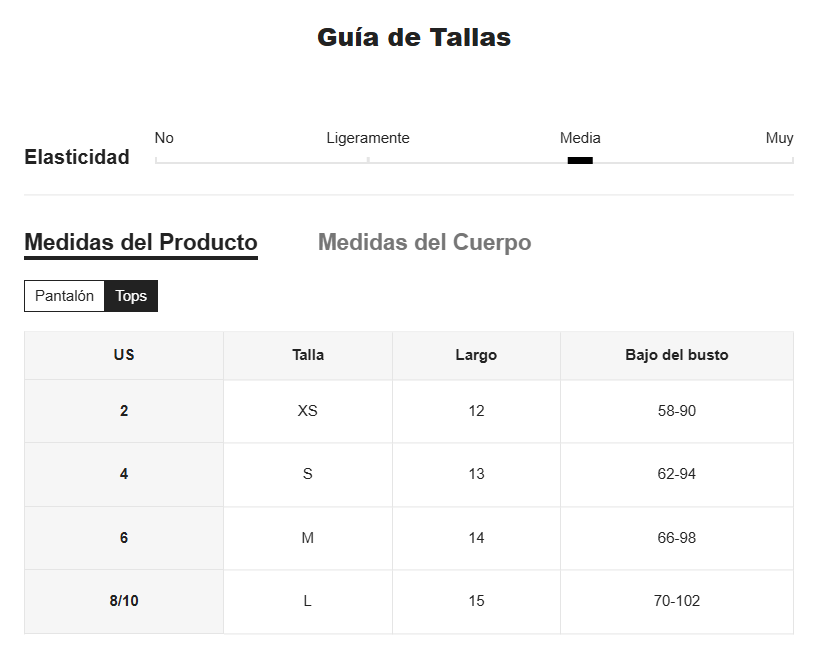Click the Guía de Tallas heading
The height and width of the screenshot is (653, 828).
(414, 38)
